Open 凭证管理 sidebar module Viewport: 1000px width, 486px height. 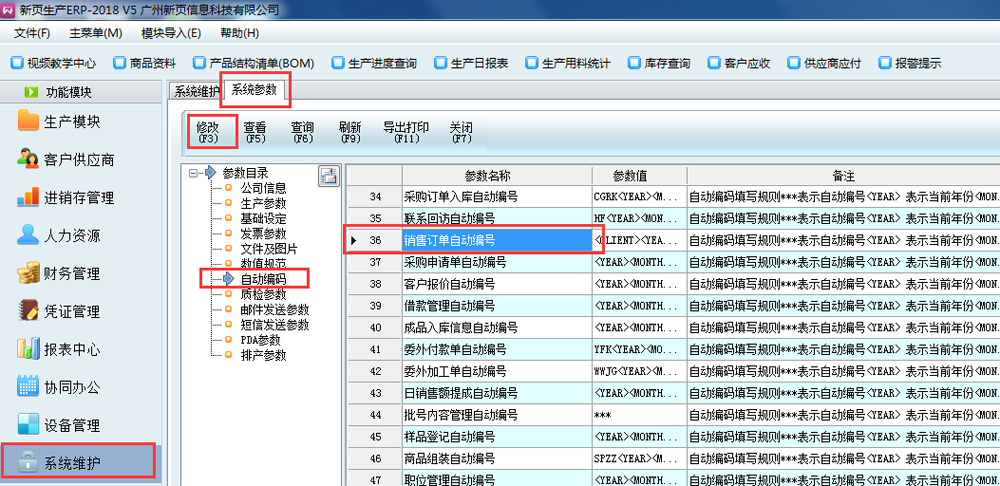point(72,312)
